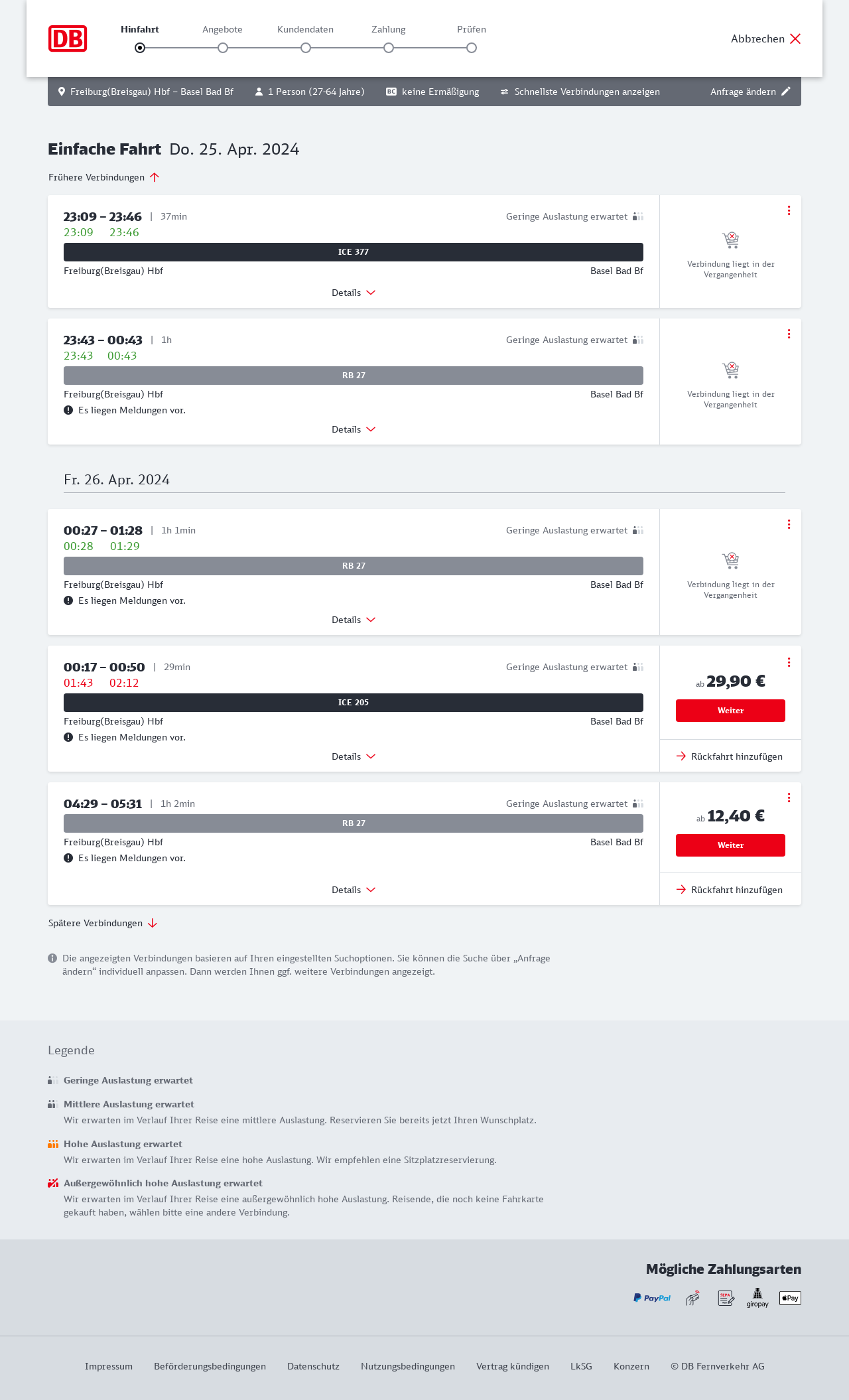Click the Abbrechen close icon
849x1400 pixels.
pos(795,38)
